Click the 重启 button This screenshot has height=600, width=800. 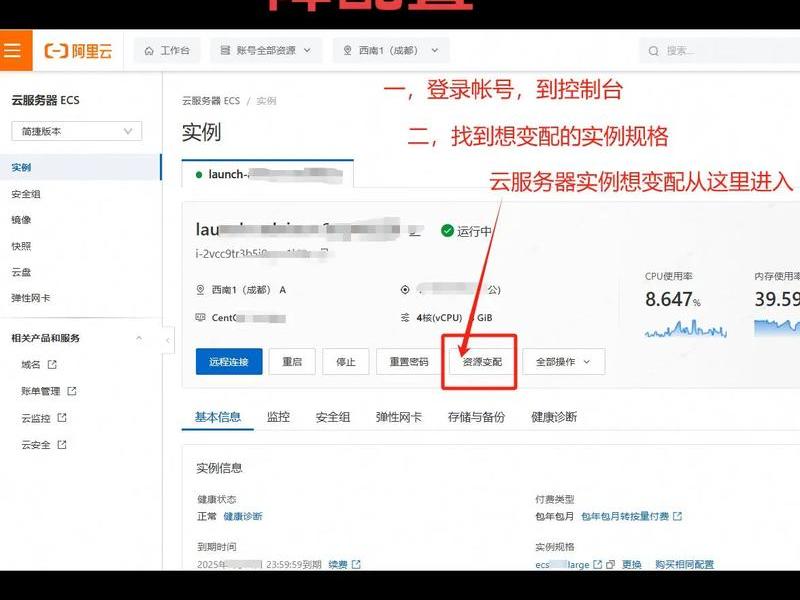292,362
